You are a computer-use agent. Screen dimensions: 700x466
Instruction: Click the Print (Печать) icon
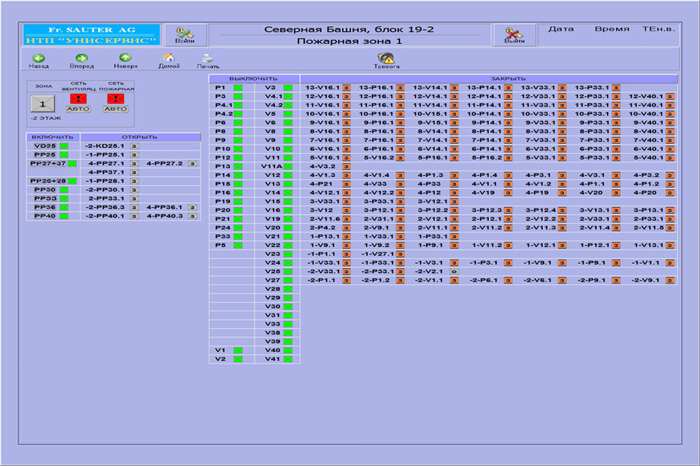click(x=208, y=58)
